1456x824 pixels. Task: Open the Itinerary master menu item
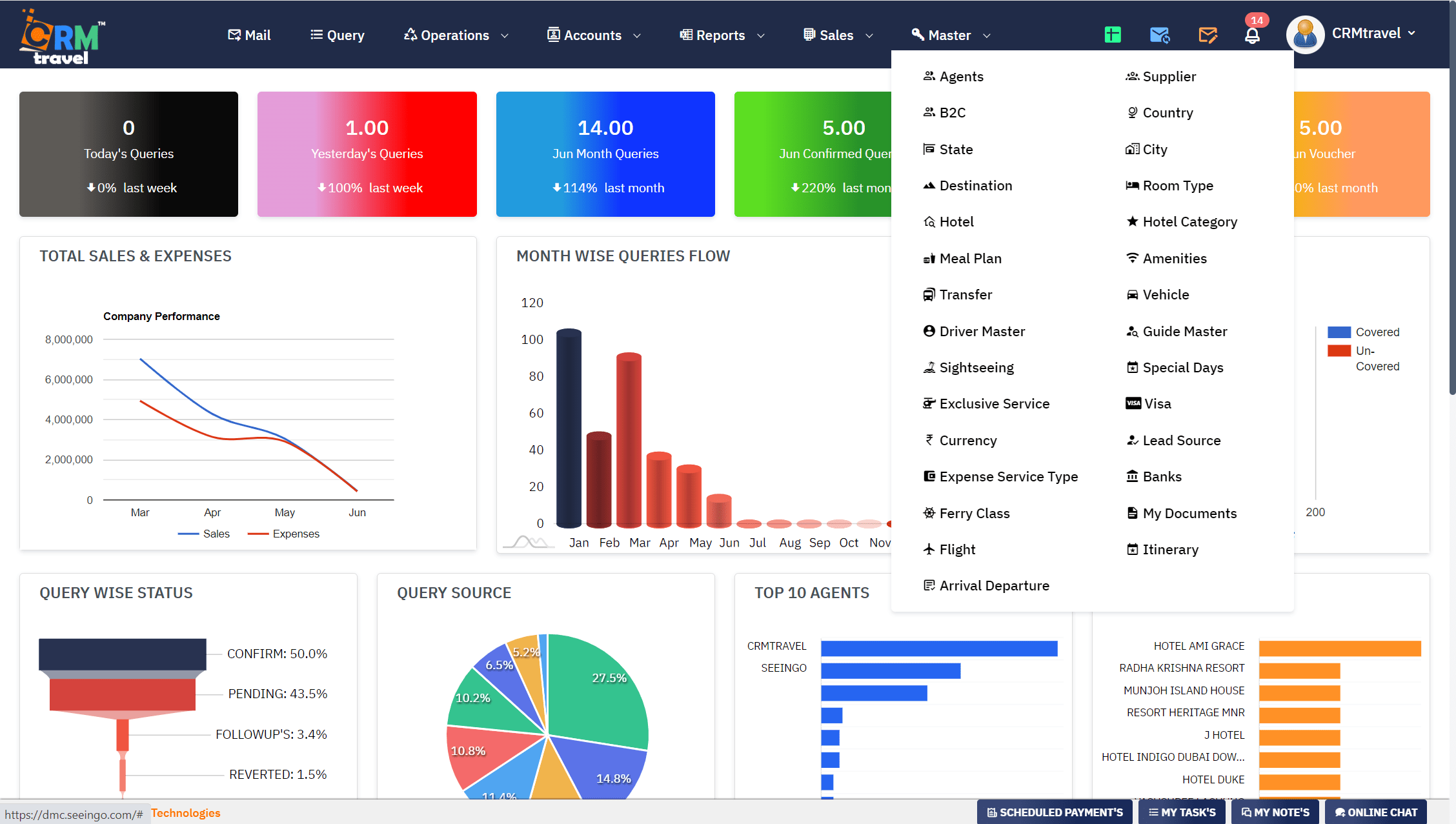pyautogui.click(x=1172, y=549)
